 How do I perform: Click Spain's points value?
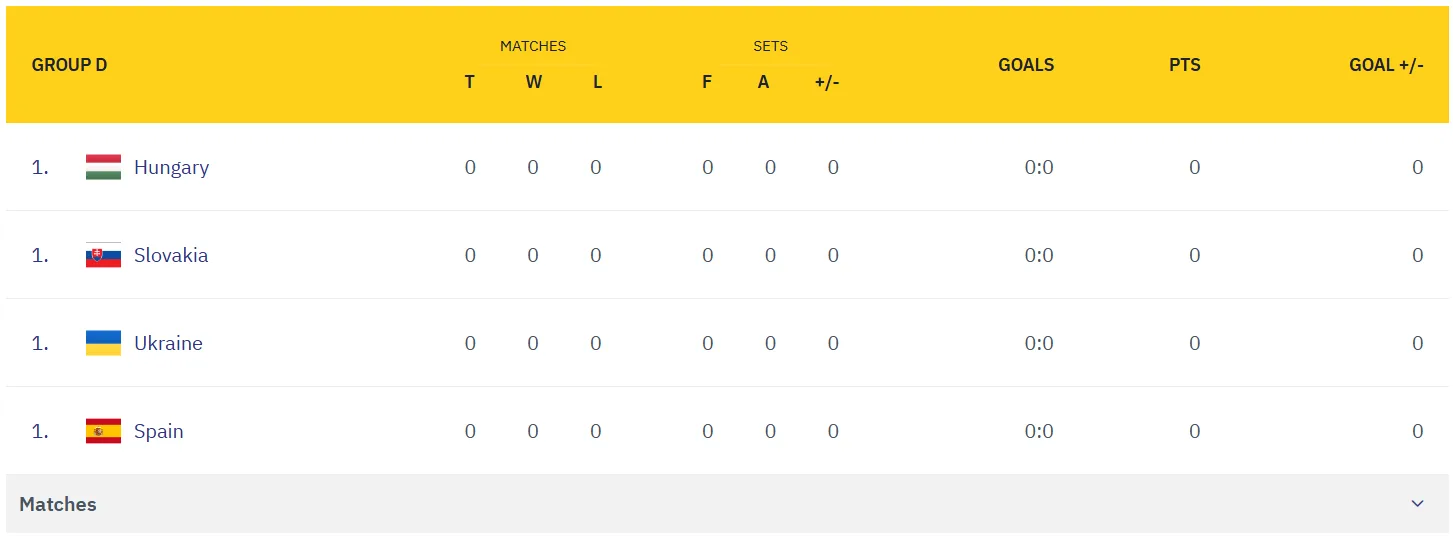1194,431
